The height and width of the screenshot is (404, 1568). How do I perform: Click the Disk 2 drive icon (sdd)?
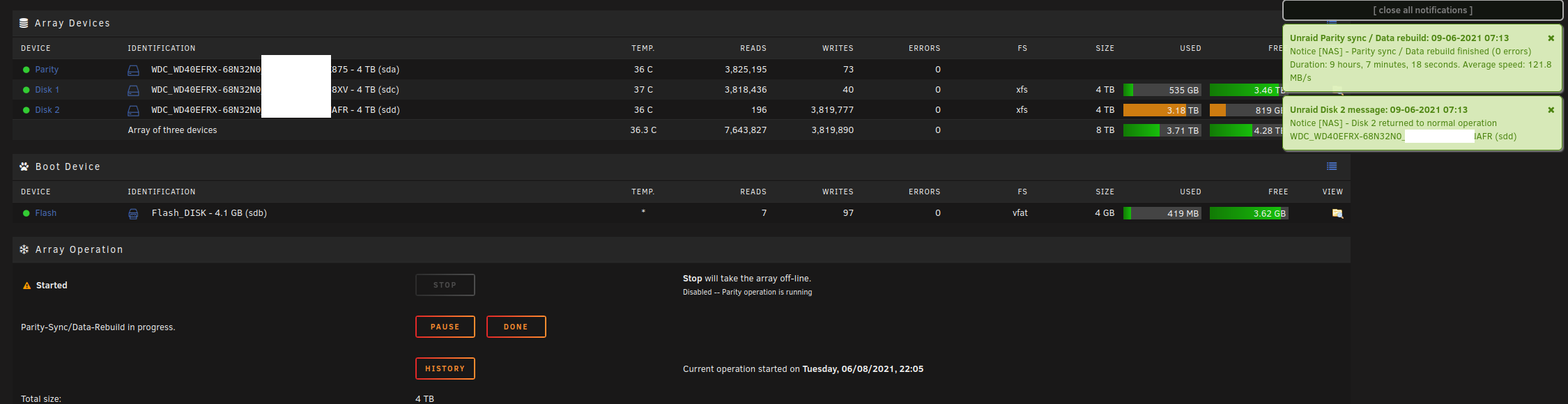pos(133,111)
